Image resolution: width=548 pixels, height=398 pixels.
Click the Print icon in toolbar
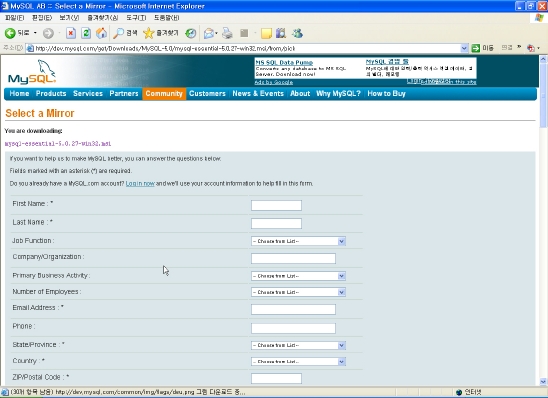(x=227, y=33)
